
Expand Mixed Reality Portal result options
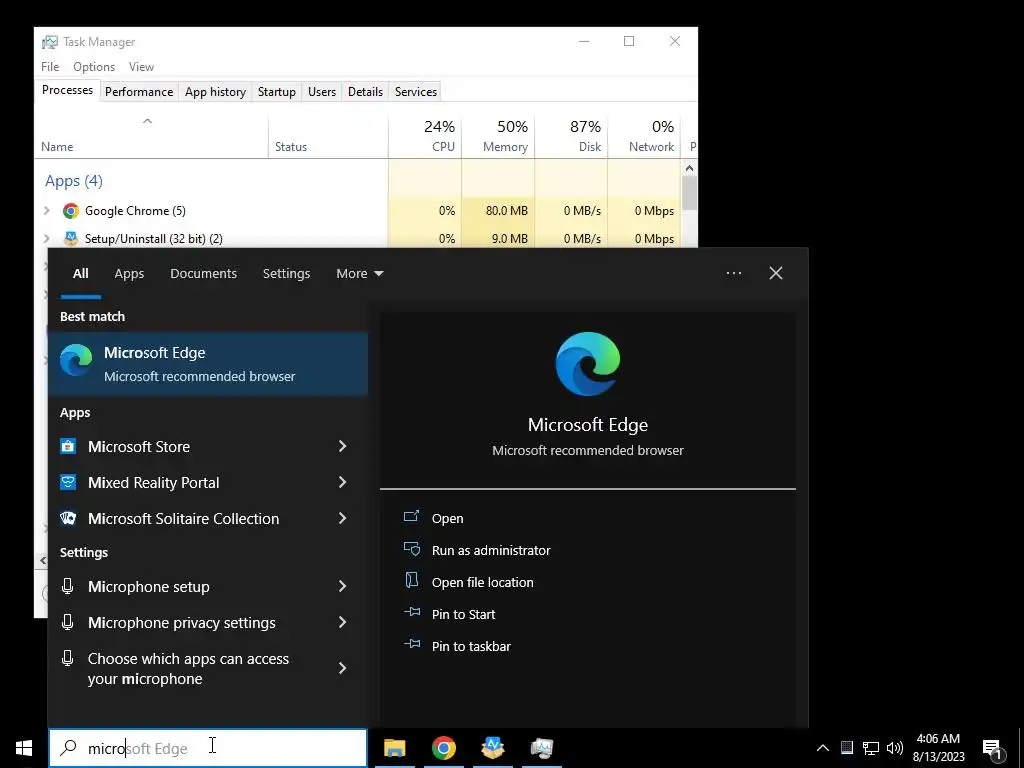tap(342, 482)
